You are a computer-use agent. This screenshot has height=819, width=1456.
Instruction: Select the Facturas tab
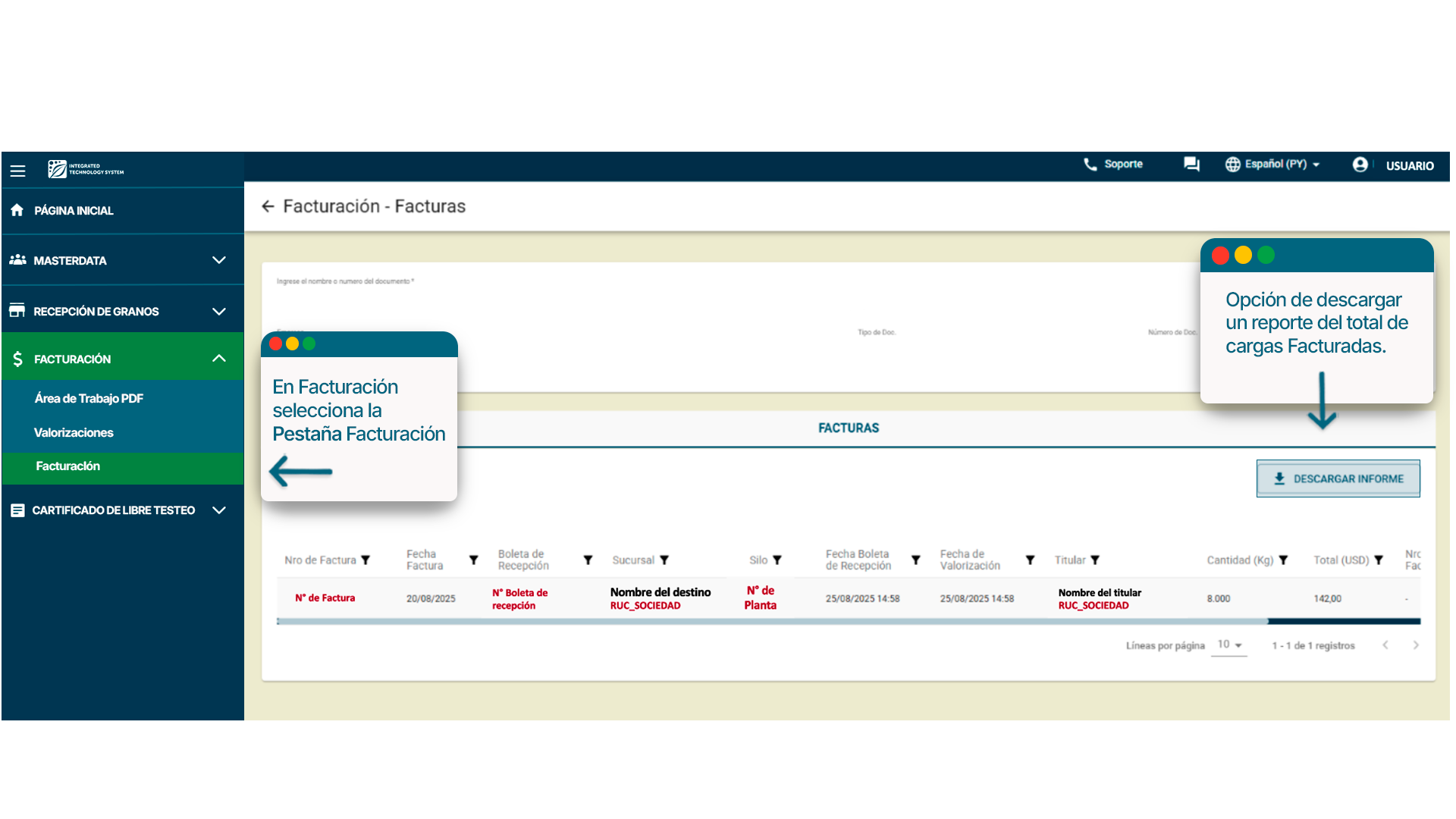point(848,428)
